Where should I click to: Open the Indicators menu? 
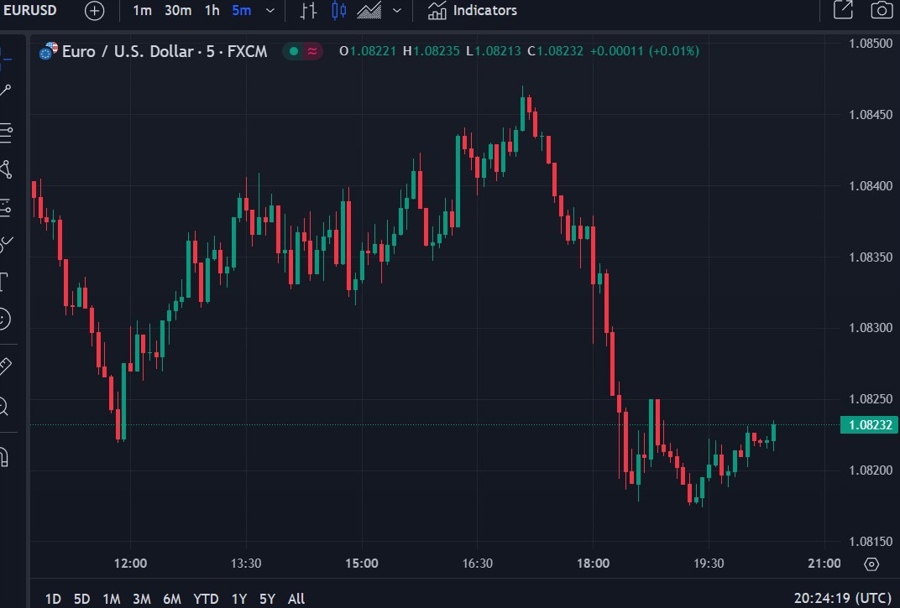point(472,10)
